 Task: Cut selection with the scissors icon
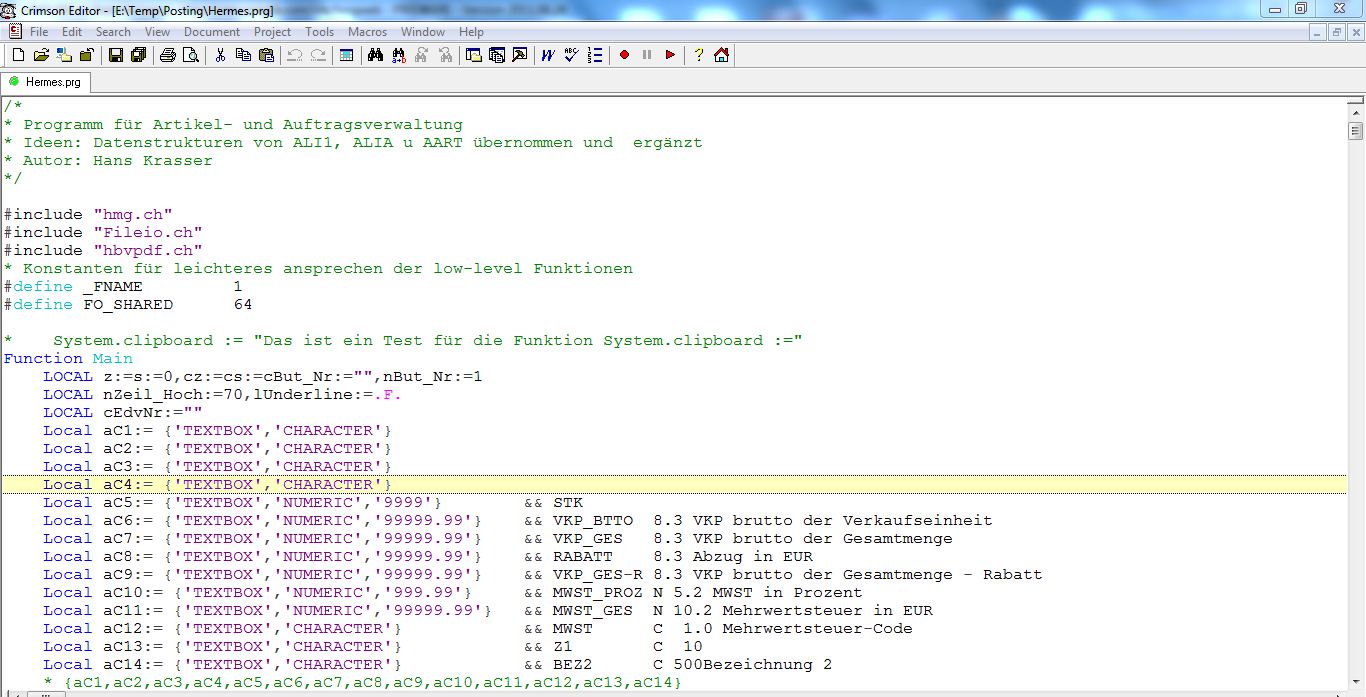pyautogui.click(x=219, y=55)
